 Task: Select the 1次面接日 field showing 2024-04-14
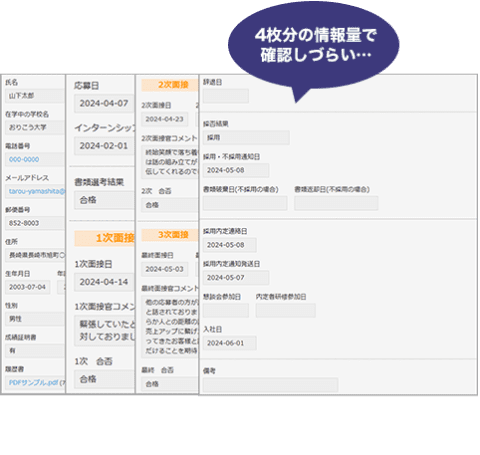[104, 282]
